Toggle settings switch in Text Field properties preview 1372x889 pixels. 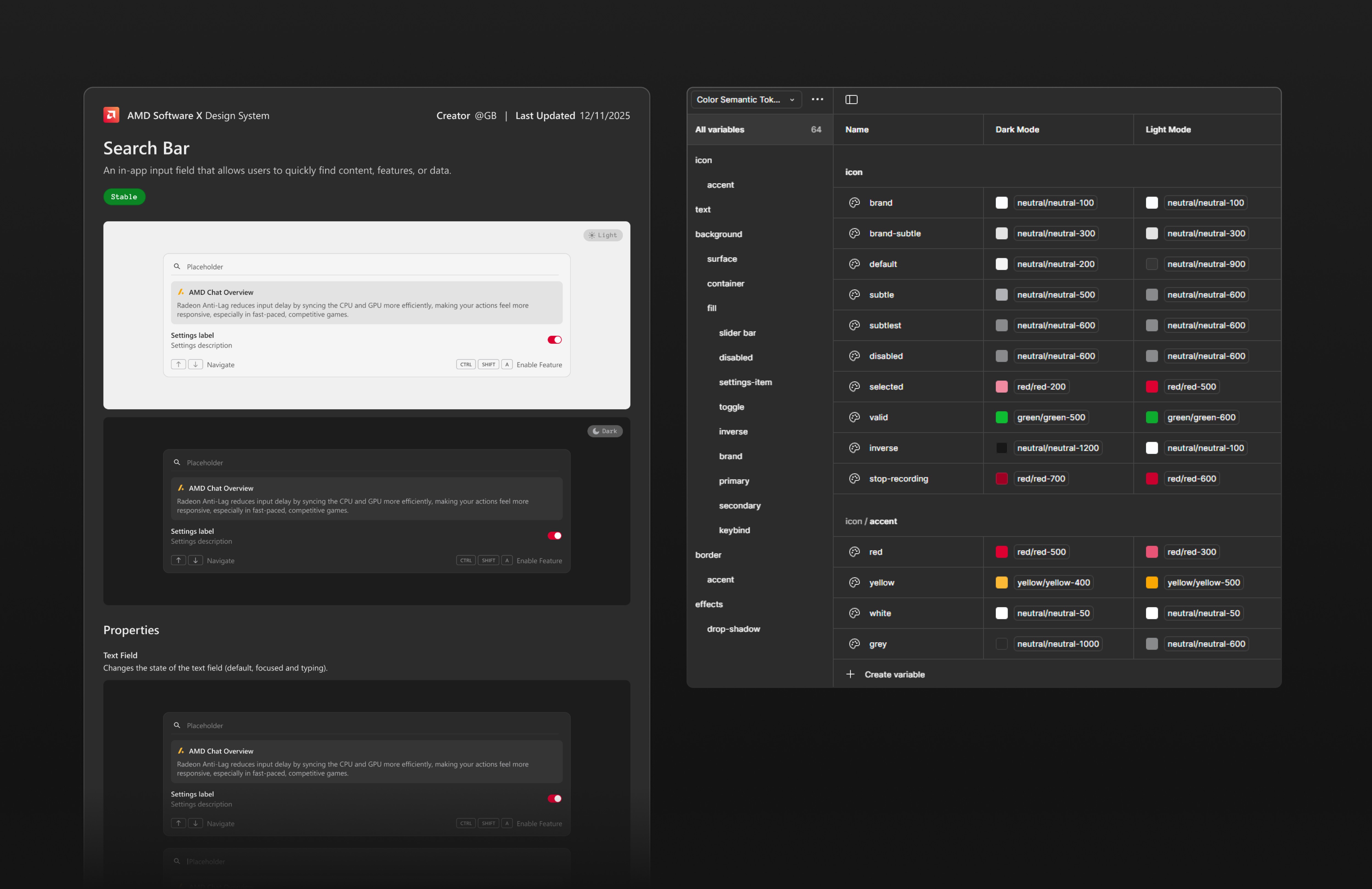(554, 799)
